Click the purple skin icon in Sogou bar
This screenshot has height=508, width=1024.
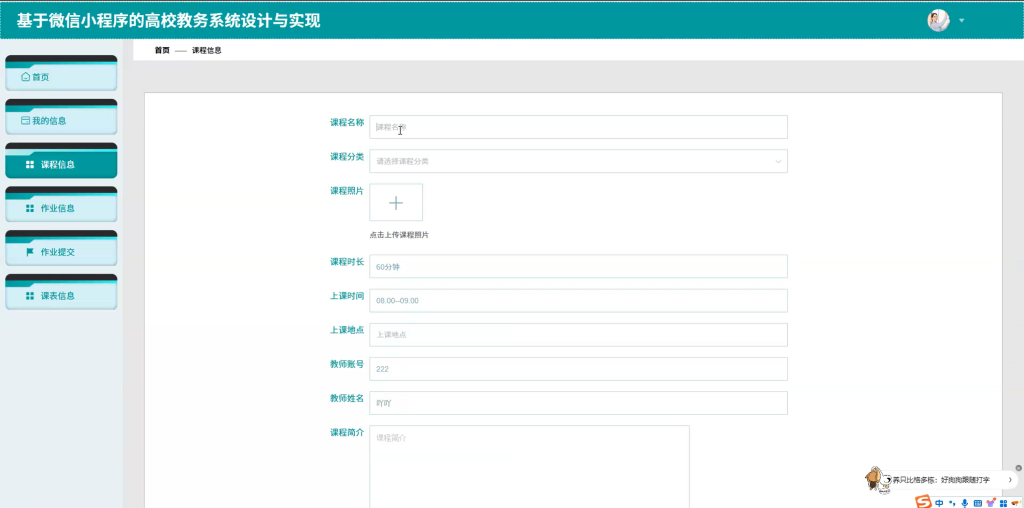[x=991, y=503]
